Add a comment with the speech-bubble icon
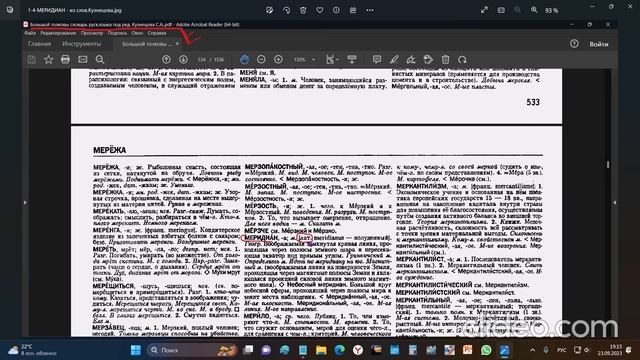The width and height of the screenshot is (640, 360). pos(377,60)
